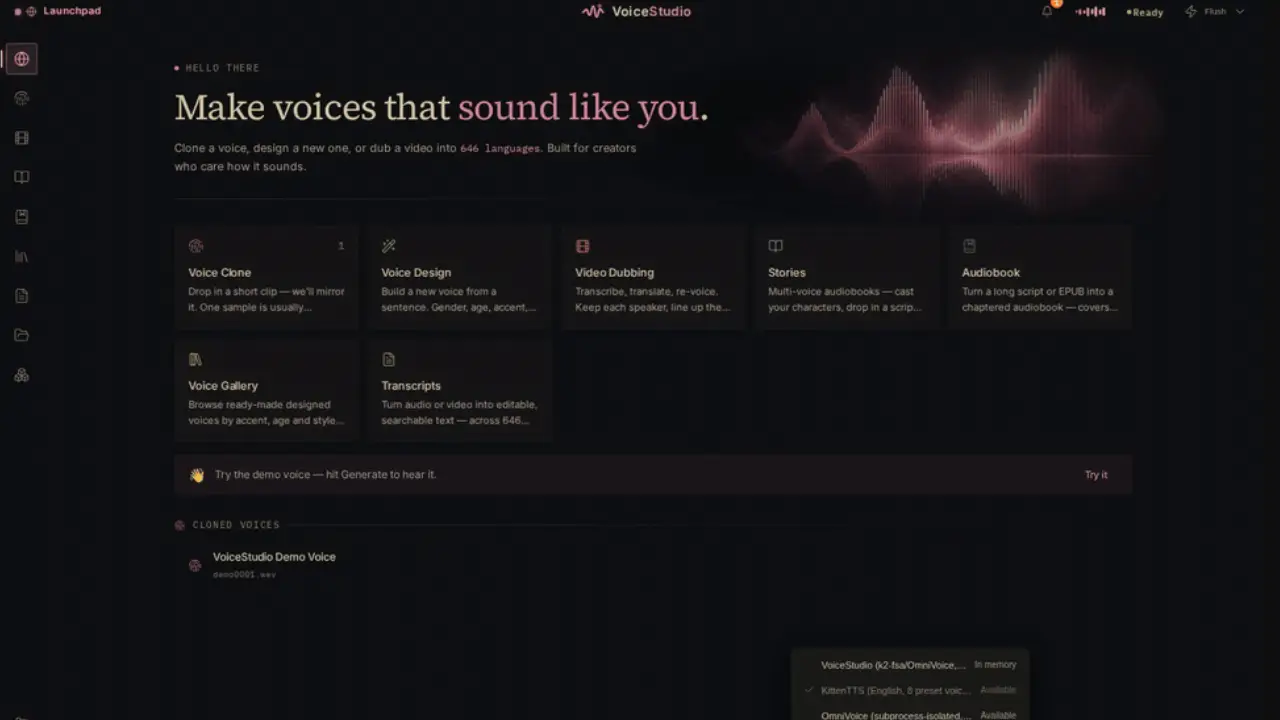1280x720 pixels.
Task: Open the folder icon in sidebar
Action: 21,335
